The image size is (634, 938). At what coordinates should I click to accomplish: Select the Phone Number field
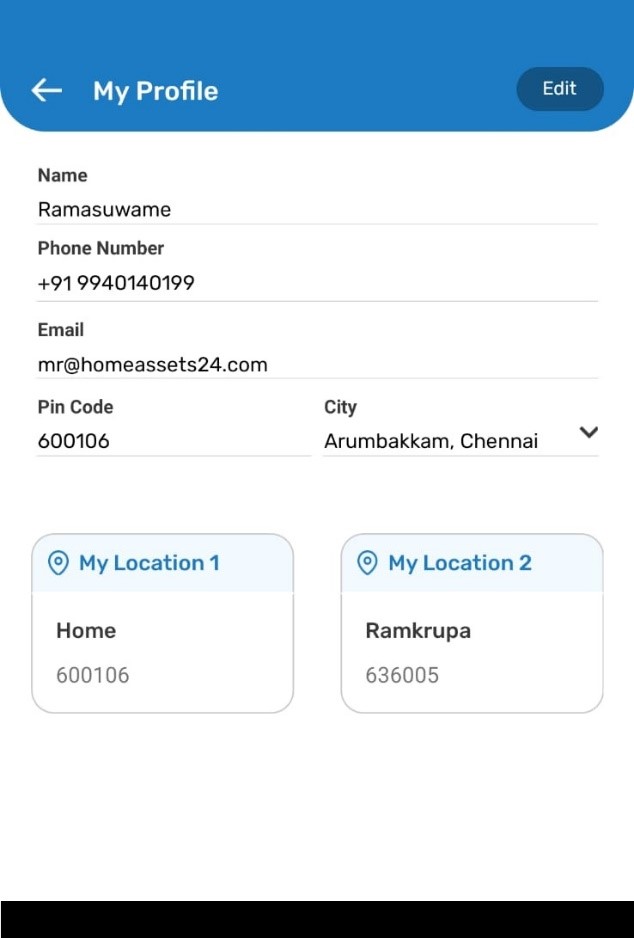(x=317, y=283)
